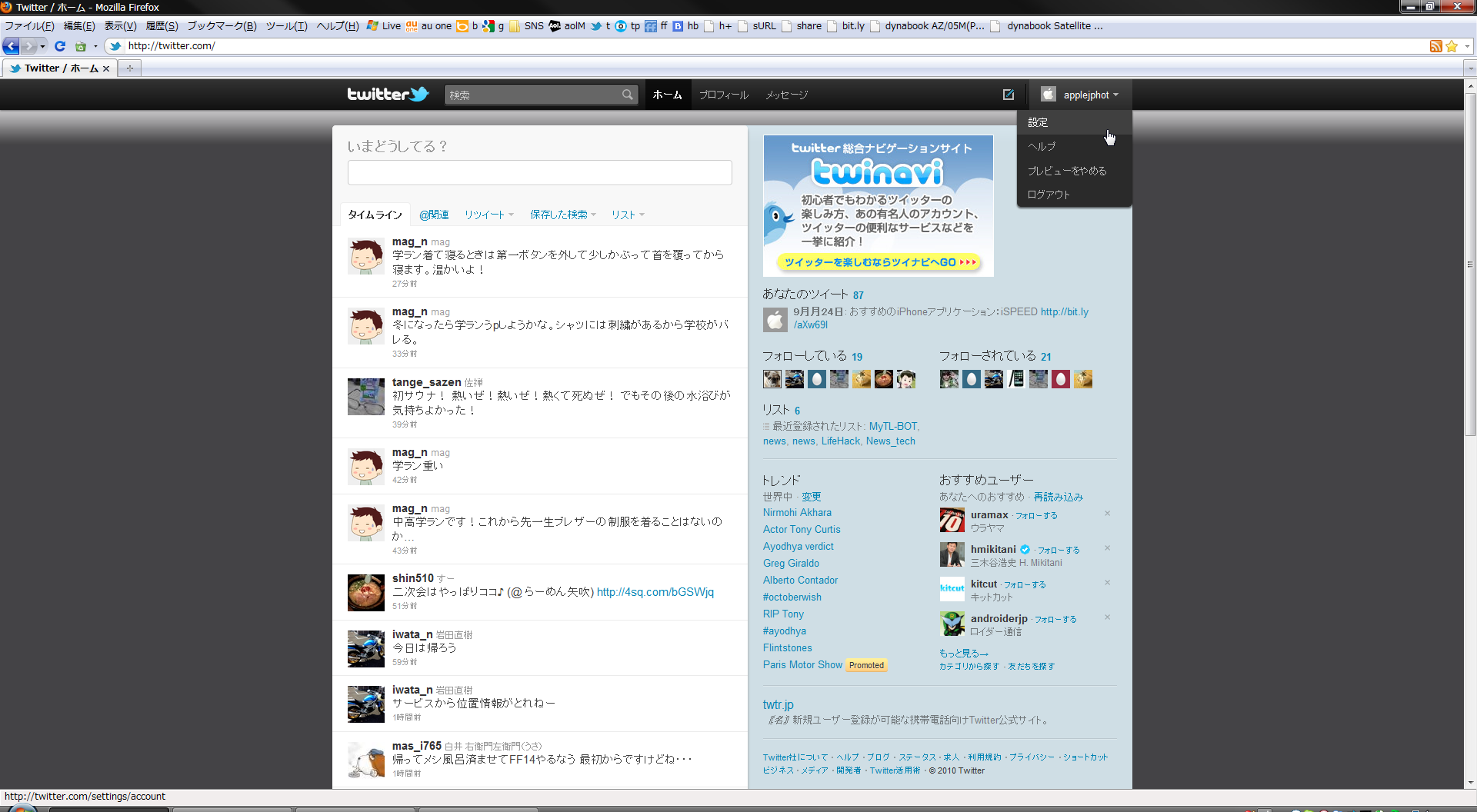
Task: Click the search magnifier icon
Action: pos(628,95)
